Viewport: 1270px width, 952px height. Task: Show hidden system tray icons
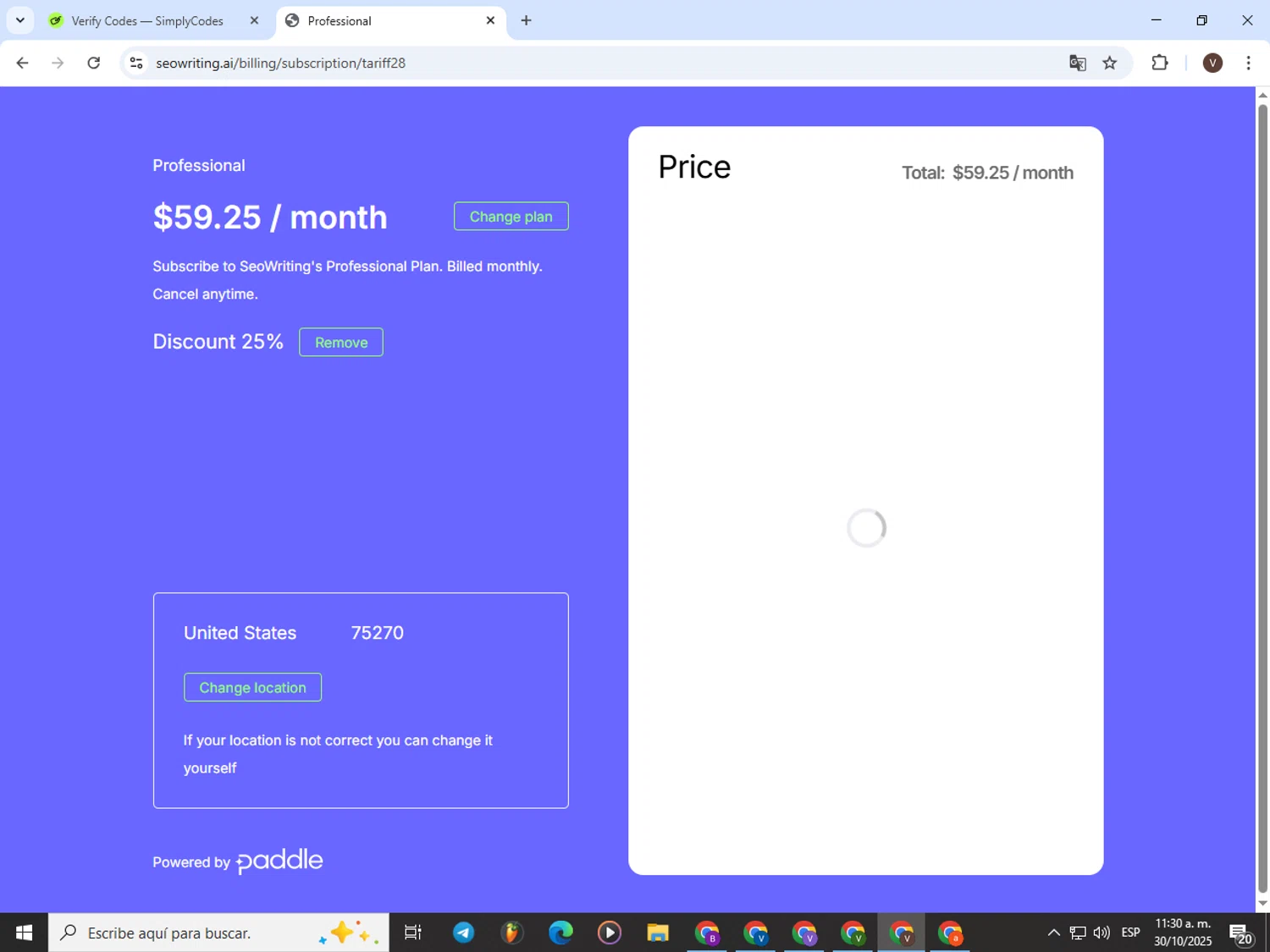(1053, 933)
